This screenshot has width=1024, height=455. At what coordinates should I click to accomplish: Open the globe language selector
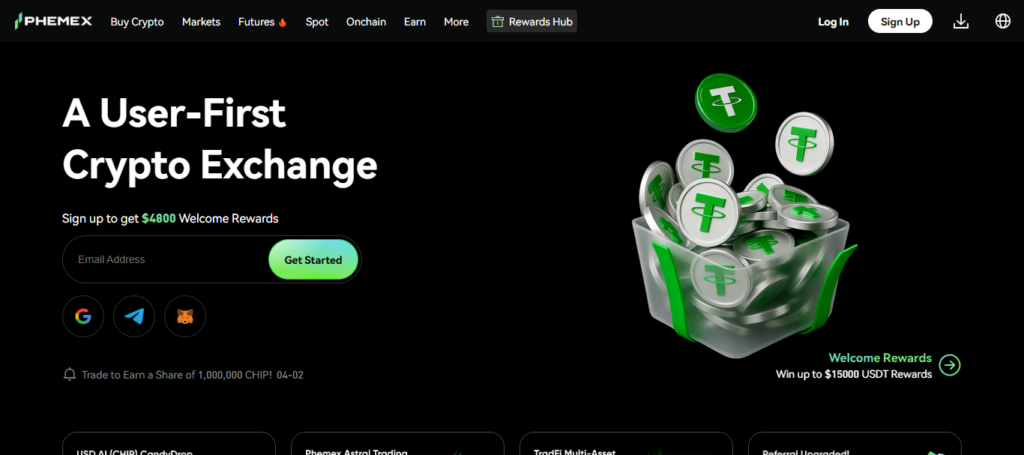[1002, 22]
